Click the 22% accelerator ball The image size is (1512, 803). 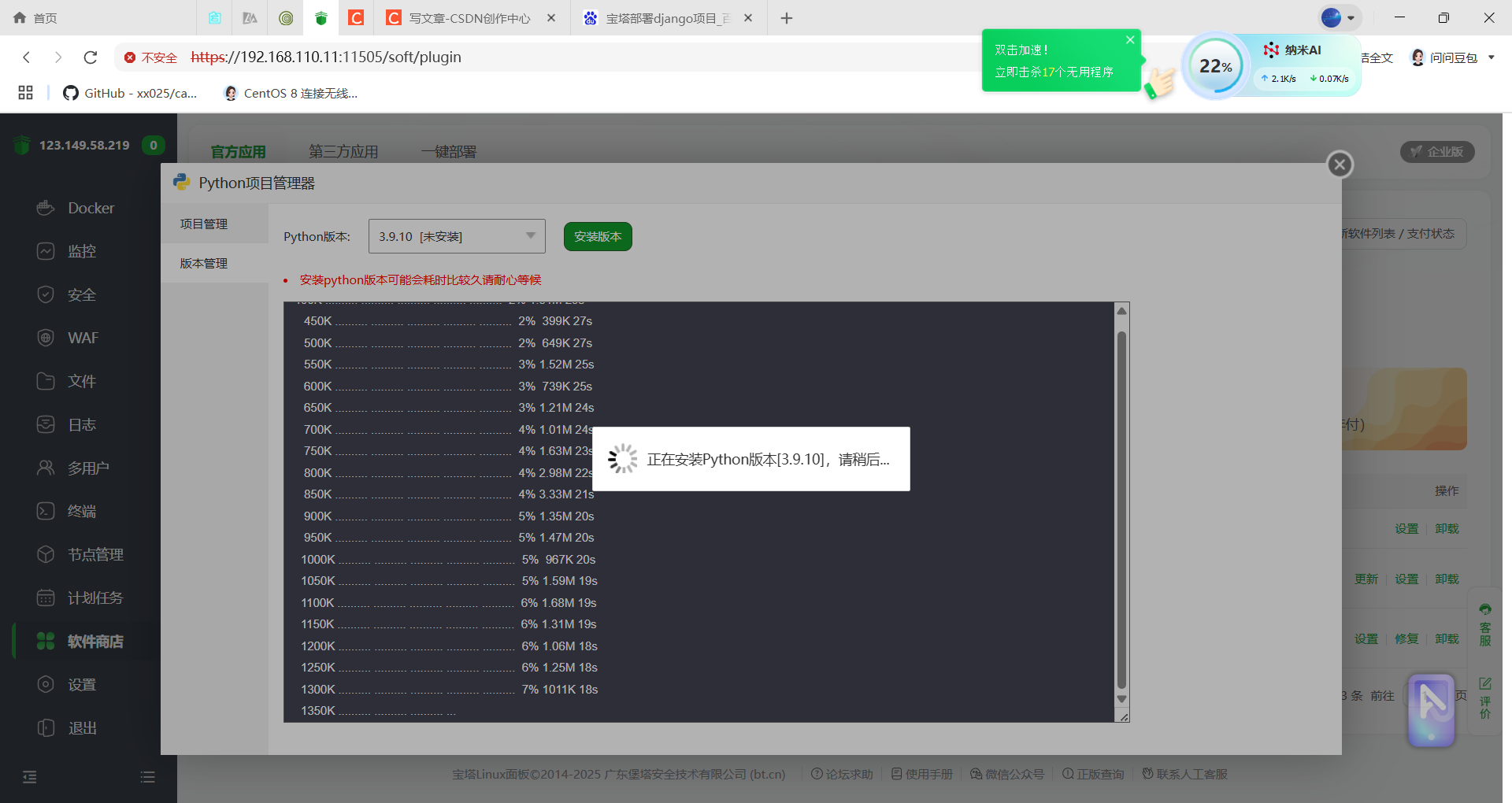pos(1216,66)
